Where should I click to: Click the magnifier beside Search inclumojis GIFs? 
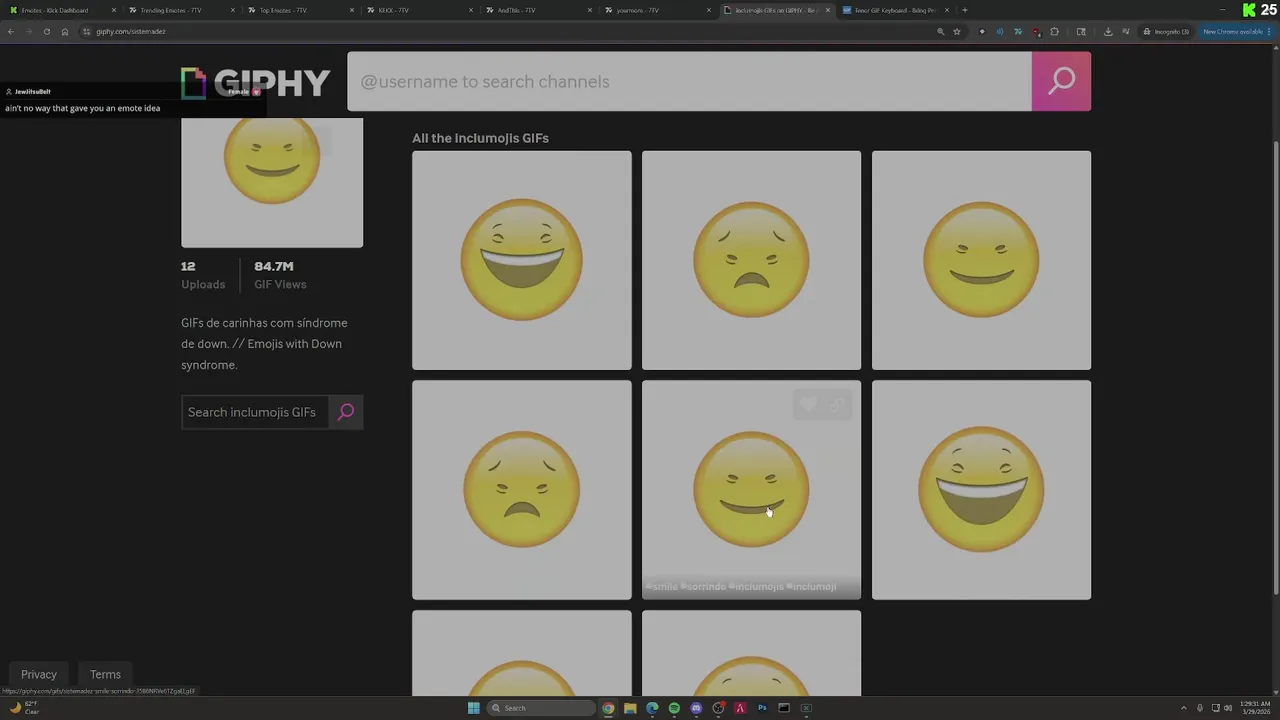pyautogui.click(x=346, y=412)
